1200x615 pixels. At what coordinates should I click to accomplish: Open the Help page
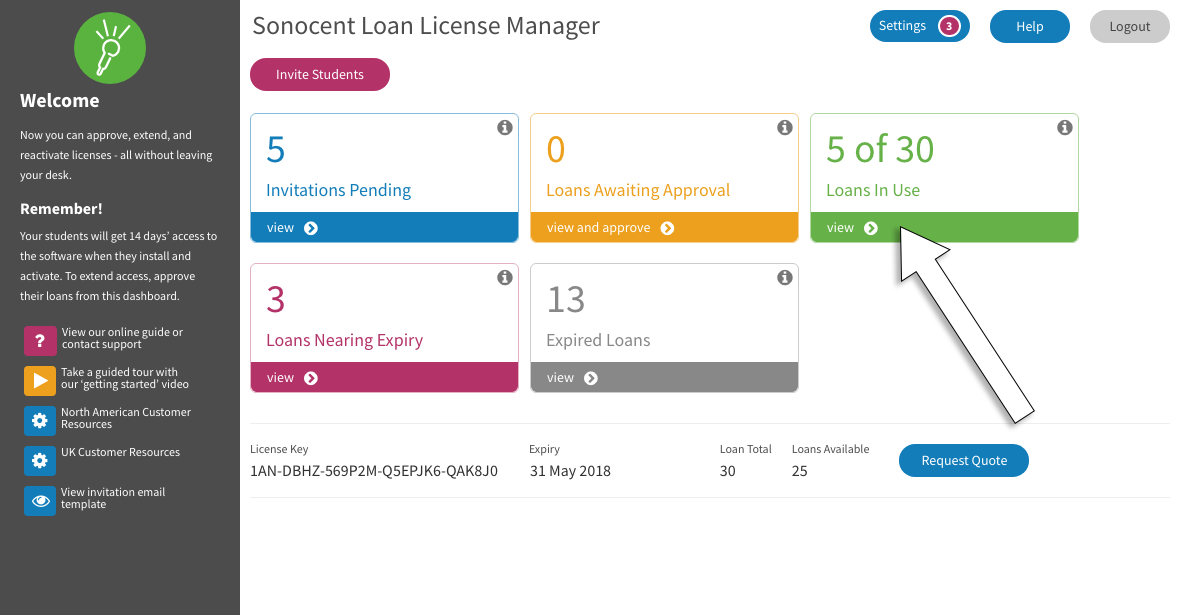(x=1030, y=27)
